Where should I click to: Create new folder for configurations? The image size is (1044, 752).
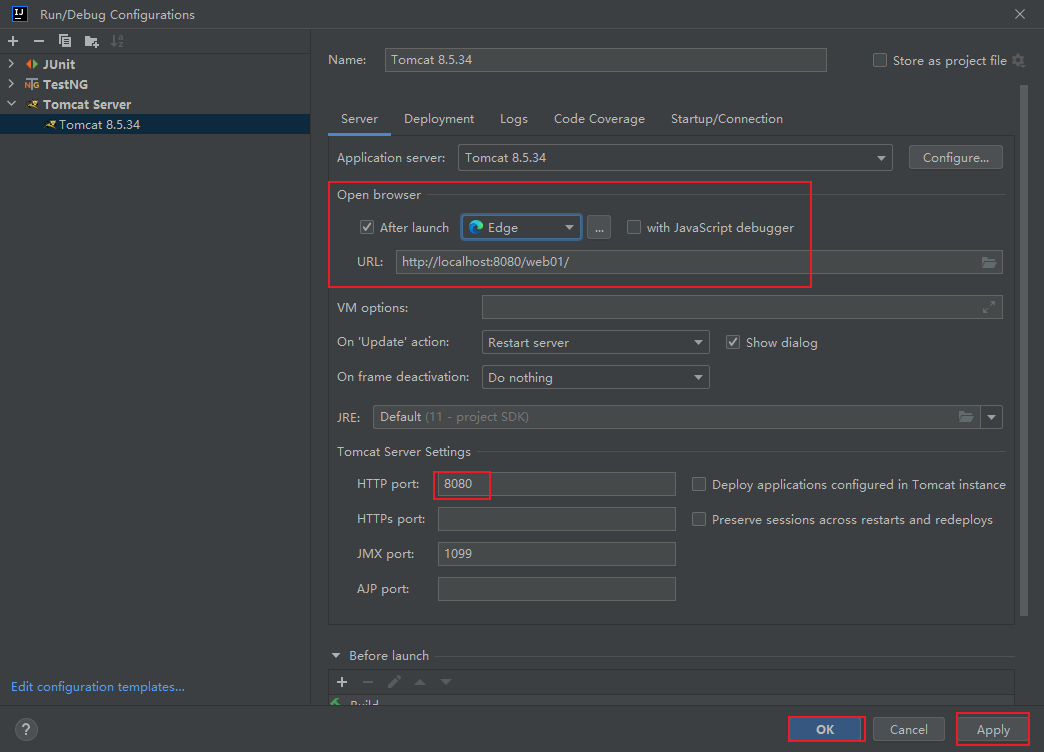click(x=92, y=41)
